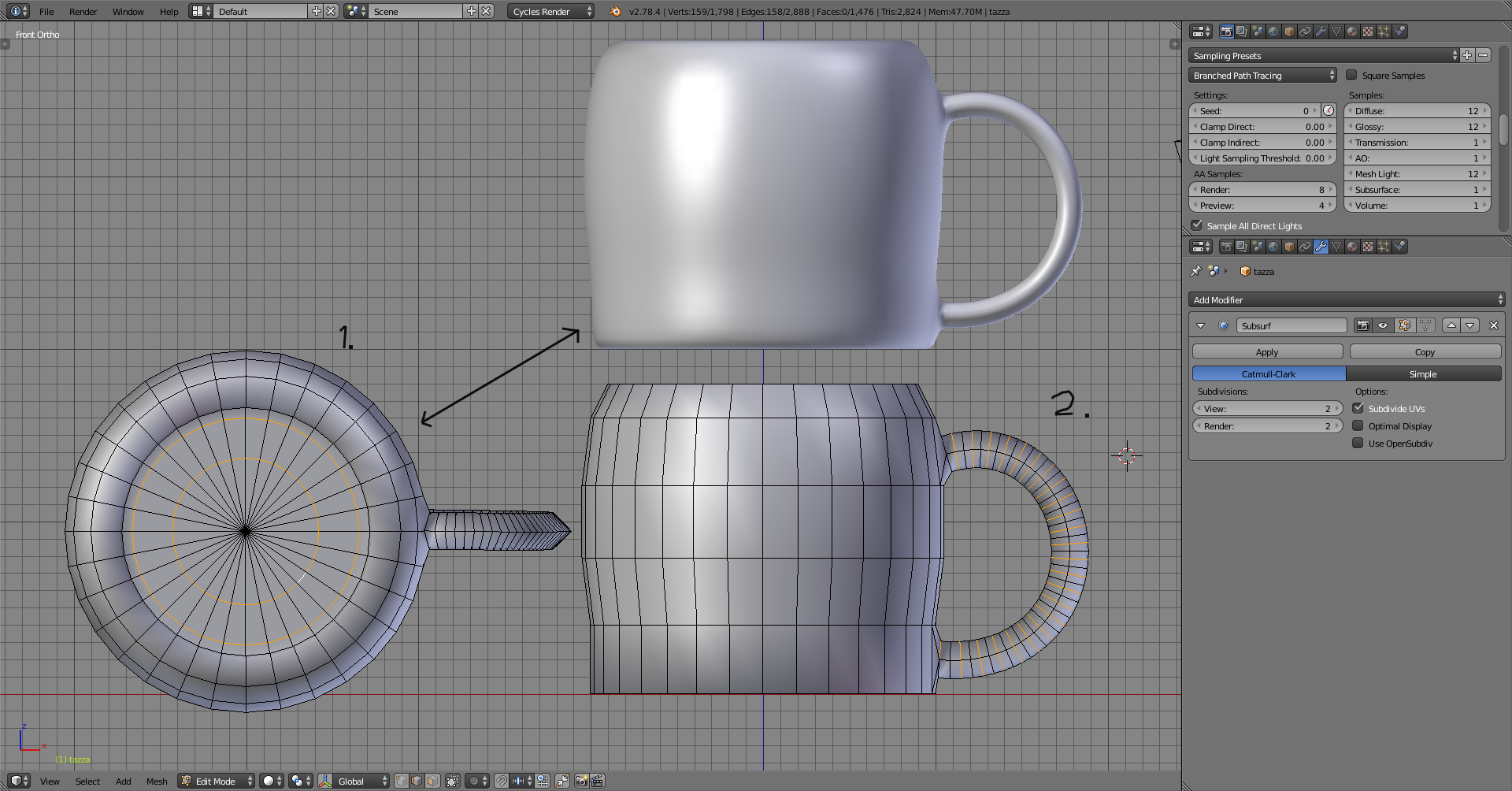Open the Help menu
The width and height of the screenshot is (1512, 791).
click(169, 11)
